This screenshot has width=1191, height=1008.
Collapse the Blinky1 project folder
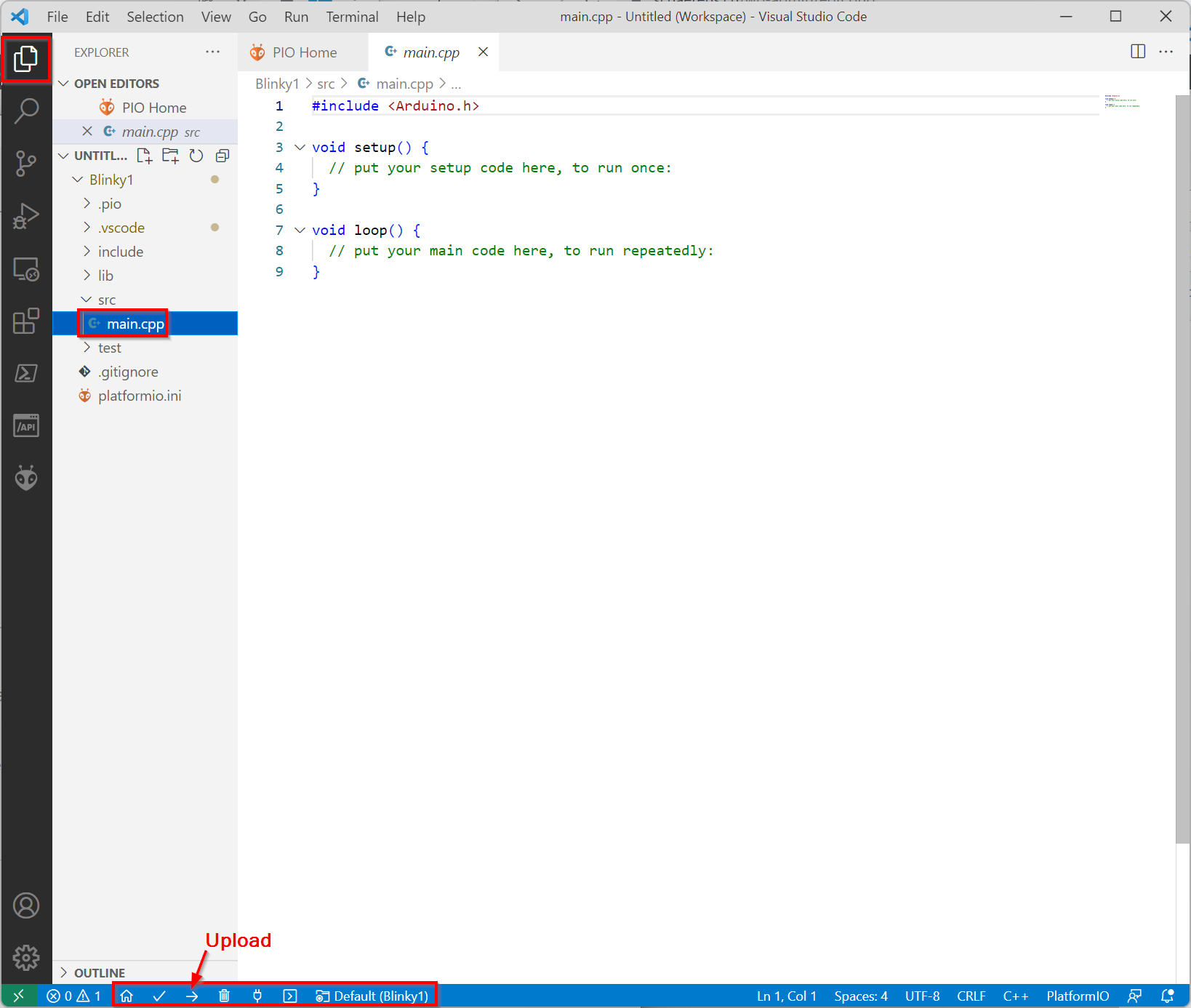pos(78,180)
